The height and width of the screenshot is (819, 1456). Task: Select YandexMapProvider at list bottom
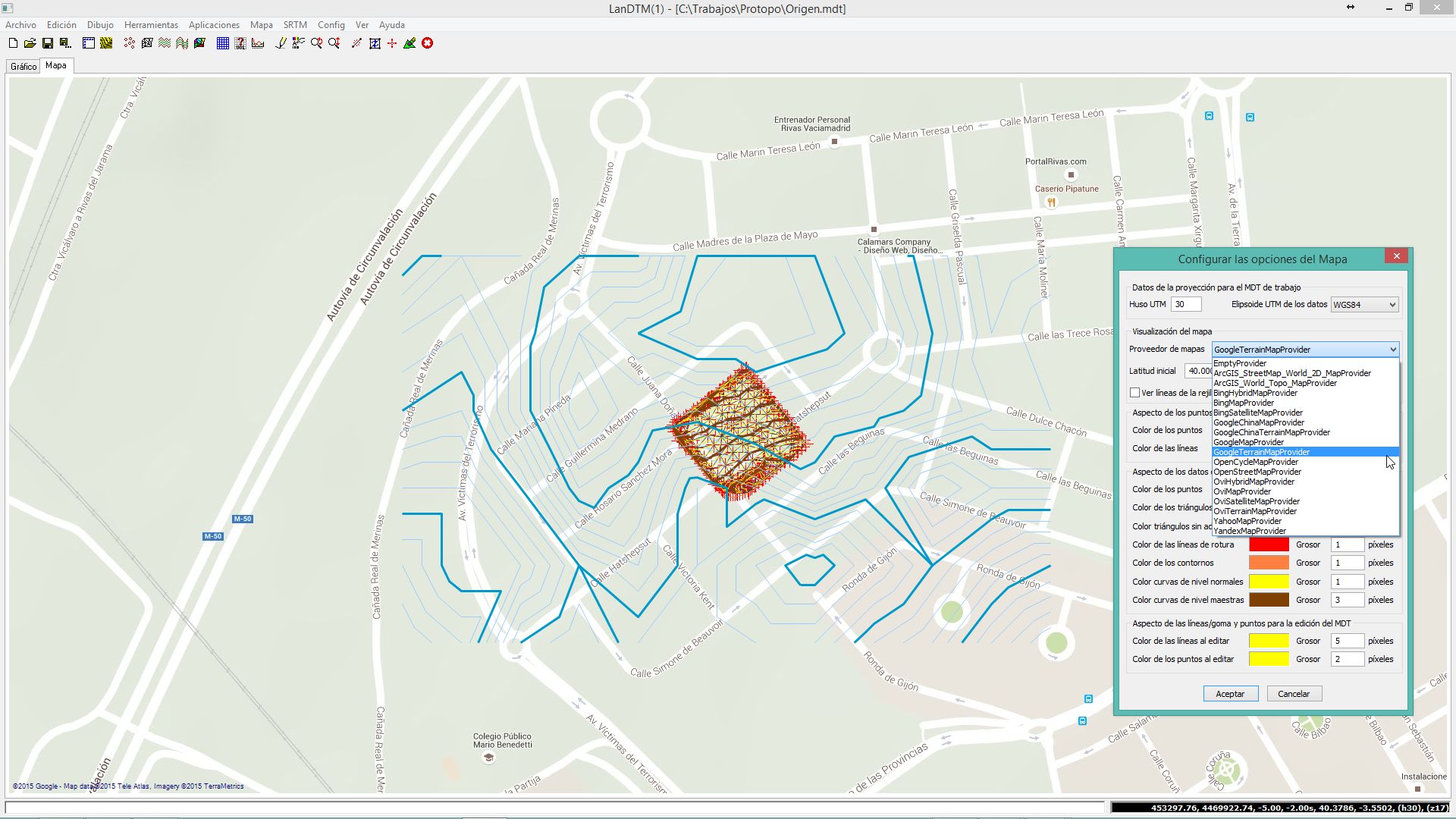(1305, 531)
